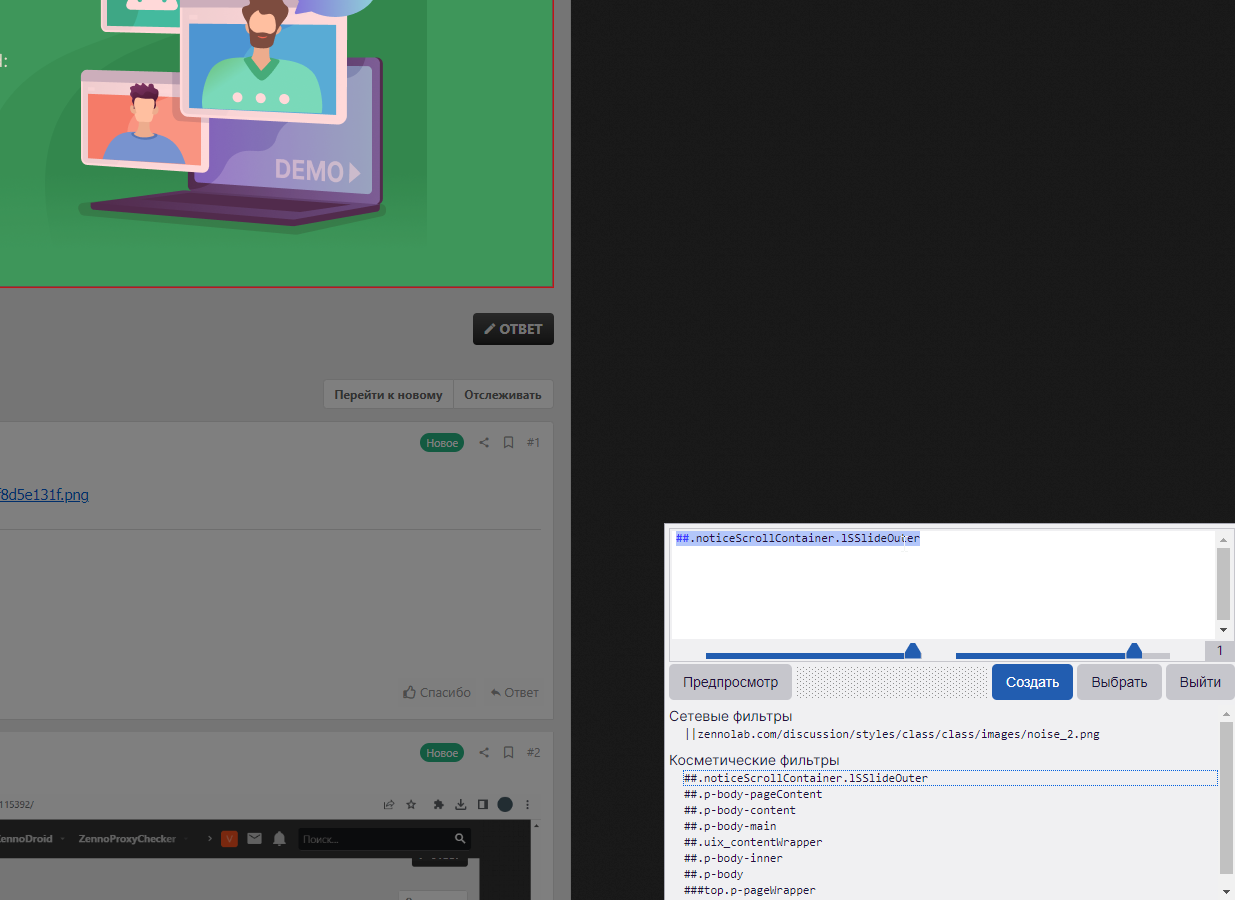This screenshot has width=1235, height=900.
Task: Like post #1 with Спасибо
Action: click(437, 692)
